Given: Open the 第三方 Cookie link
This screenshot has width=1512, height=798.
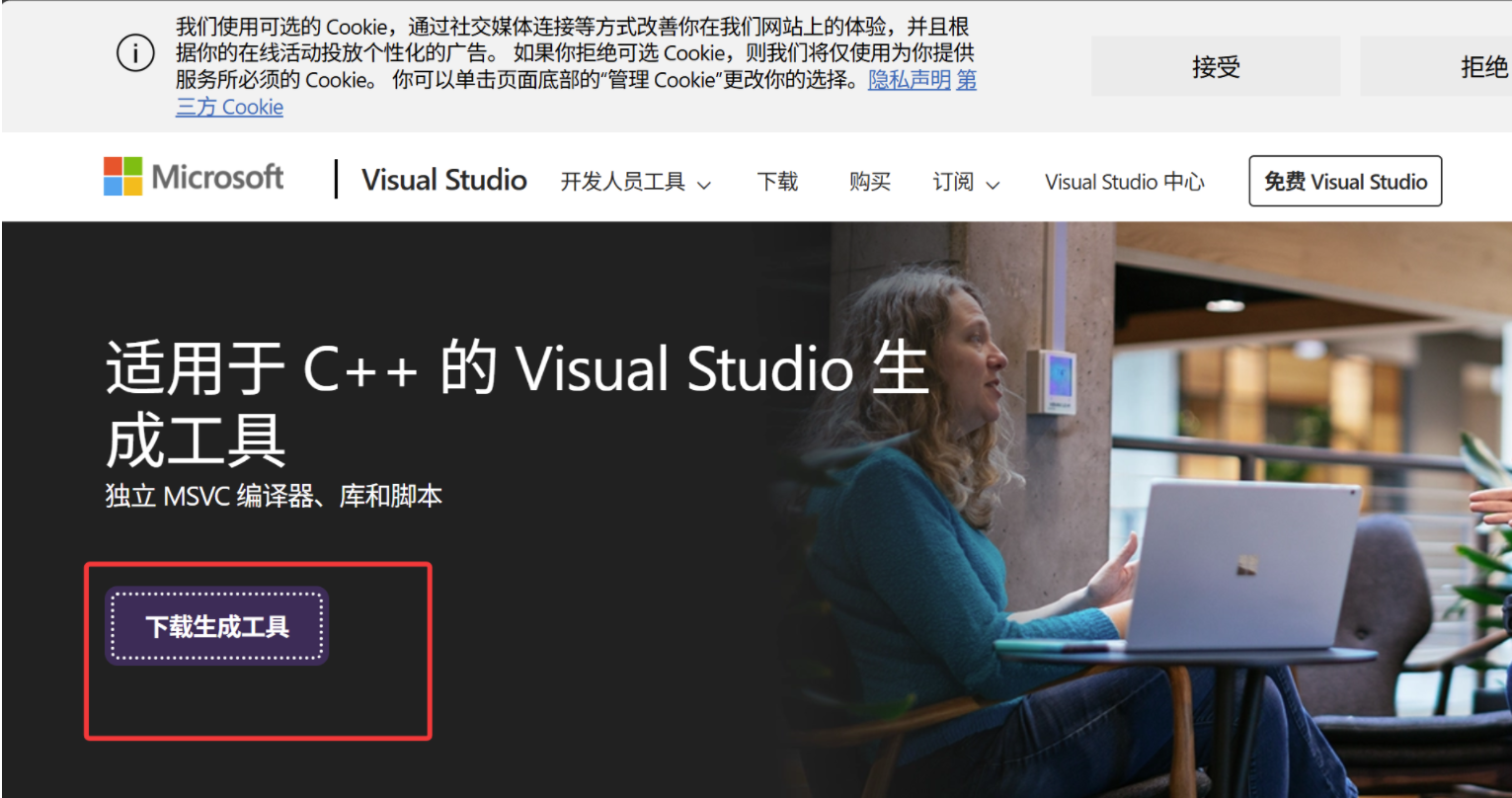Looking at the screenshot, I should [x=229, y=107].
